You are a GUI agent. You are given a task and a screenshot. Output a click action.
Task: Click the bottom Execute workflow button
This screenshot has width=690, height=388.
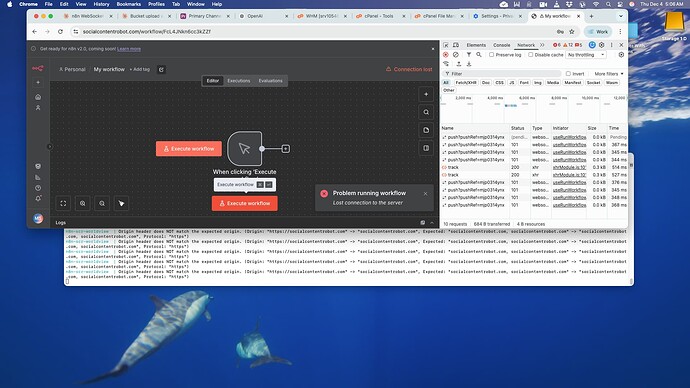tap(245, 203)
